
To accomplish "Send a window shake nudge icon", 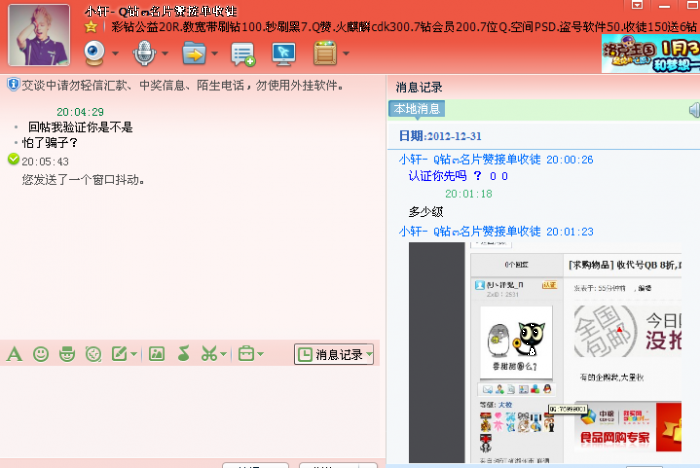I will pos(93,354).
